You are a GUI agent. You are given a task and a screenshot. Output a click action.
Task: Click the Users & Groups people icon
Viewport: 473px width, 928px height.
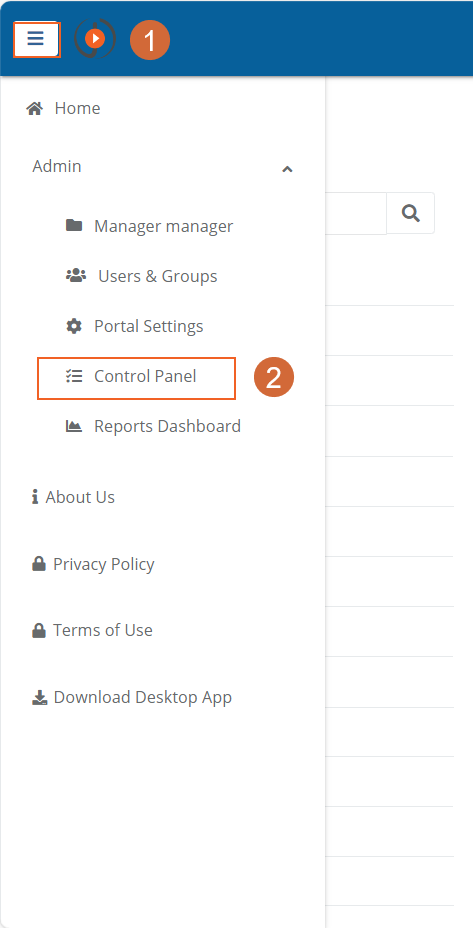[x=76, y=275]
